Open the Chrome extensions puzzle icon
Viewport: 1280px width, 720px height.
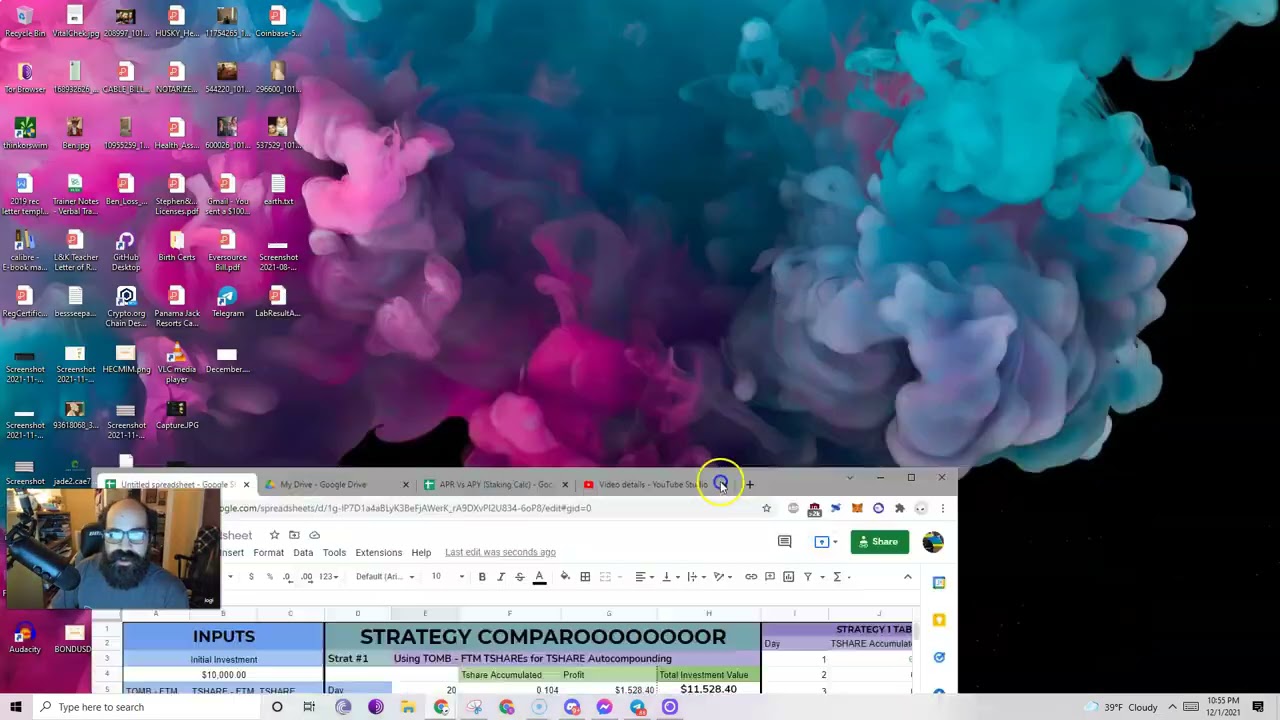pos(899,508)
